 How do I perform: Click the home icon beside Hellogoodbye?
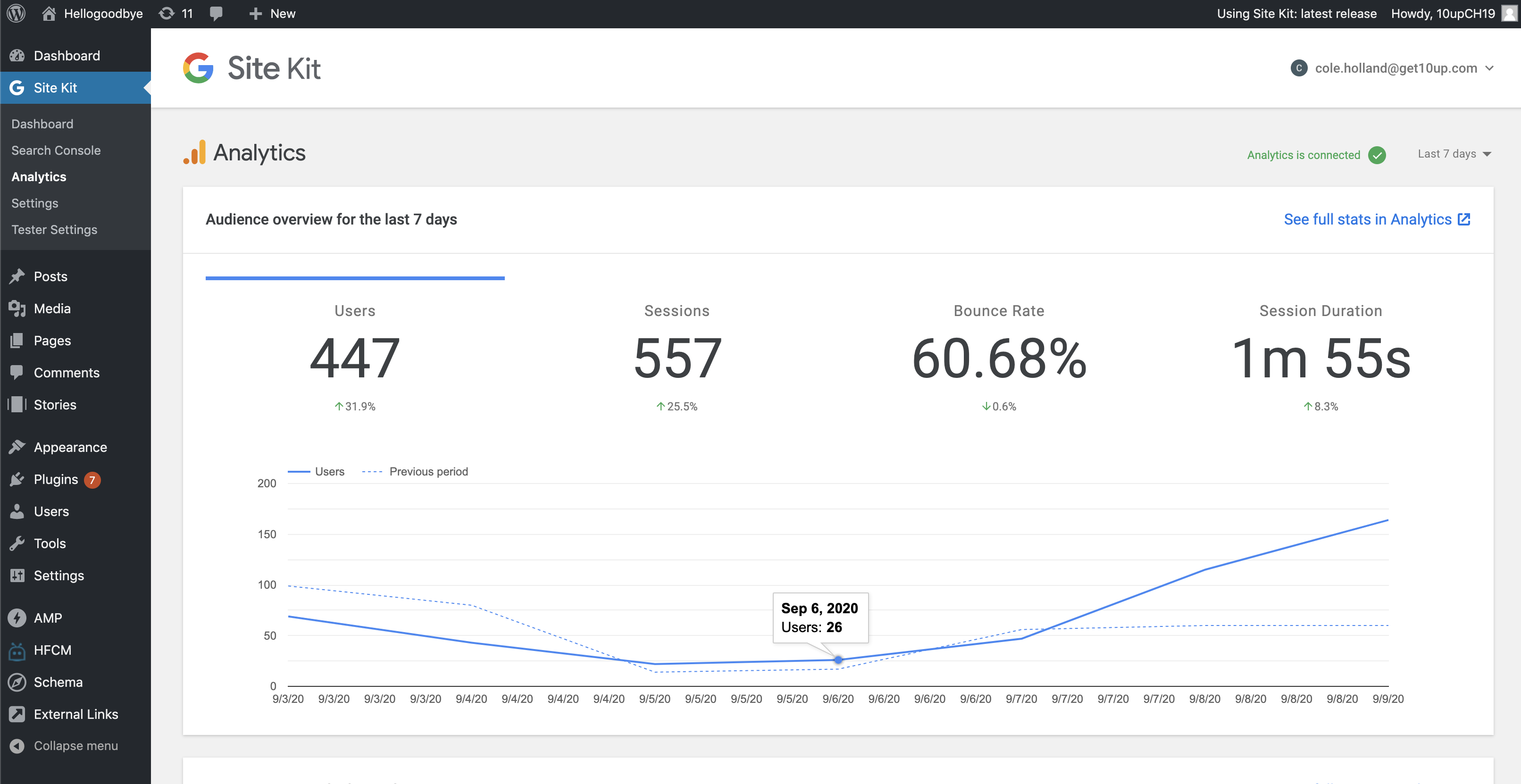pos(49,14)
